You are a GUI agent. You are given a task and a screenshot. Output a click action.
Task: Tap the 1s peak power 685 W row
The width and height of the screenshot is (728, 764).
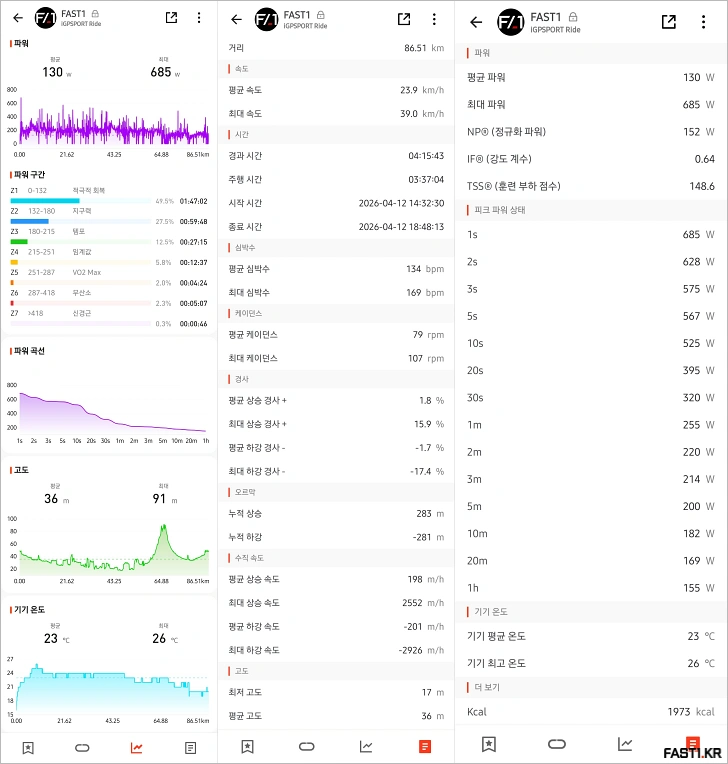tap(590, 235)
